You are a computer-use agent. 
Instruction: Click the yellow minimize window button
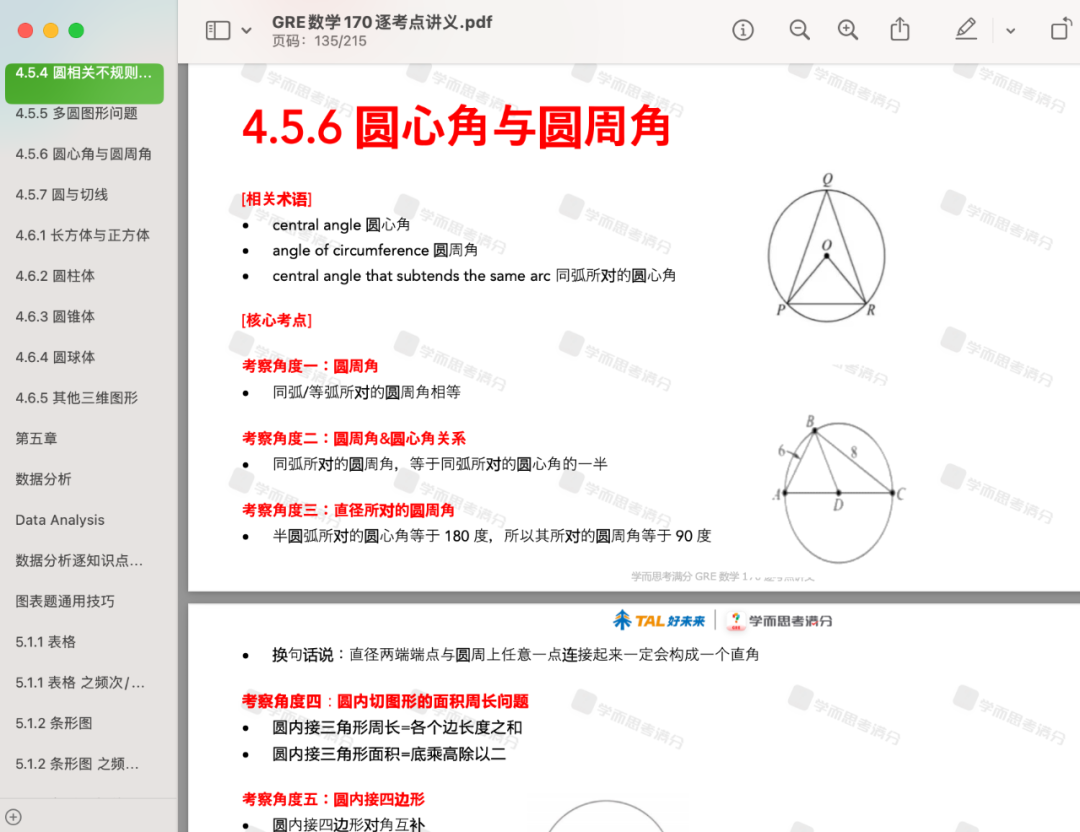click(50, 31)
